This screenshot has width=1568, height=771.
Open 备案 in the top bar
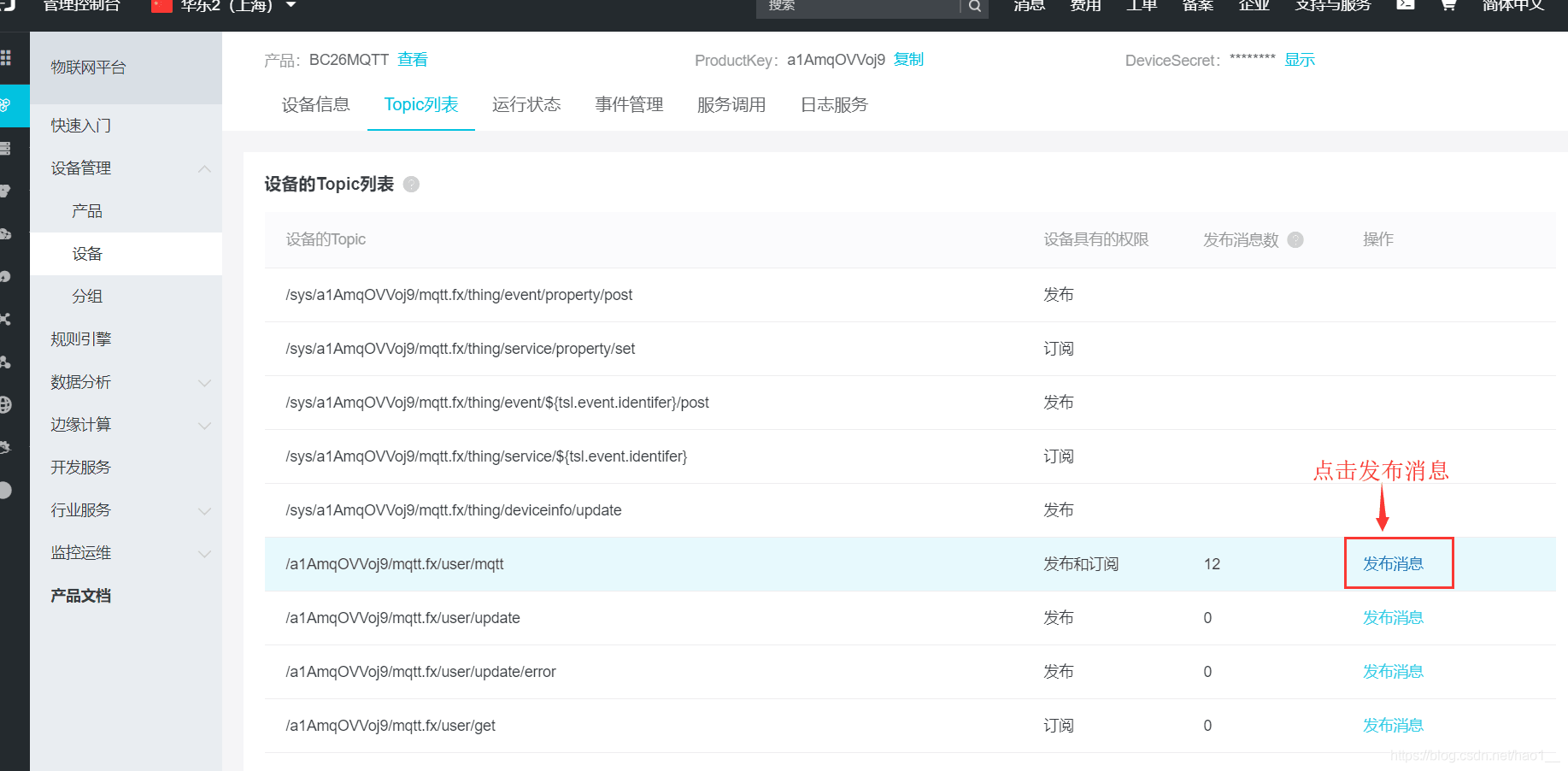coord(1198,5)
